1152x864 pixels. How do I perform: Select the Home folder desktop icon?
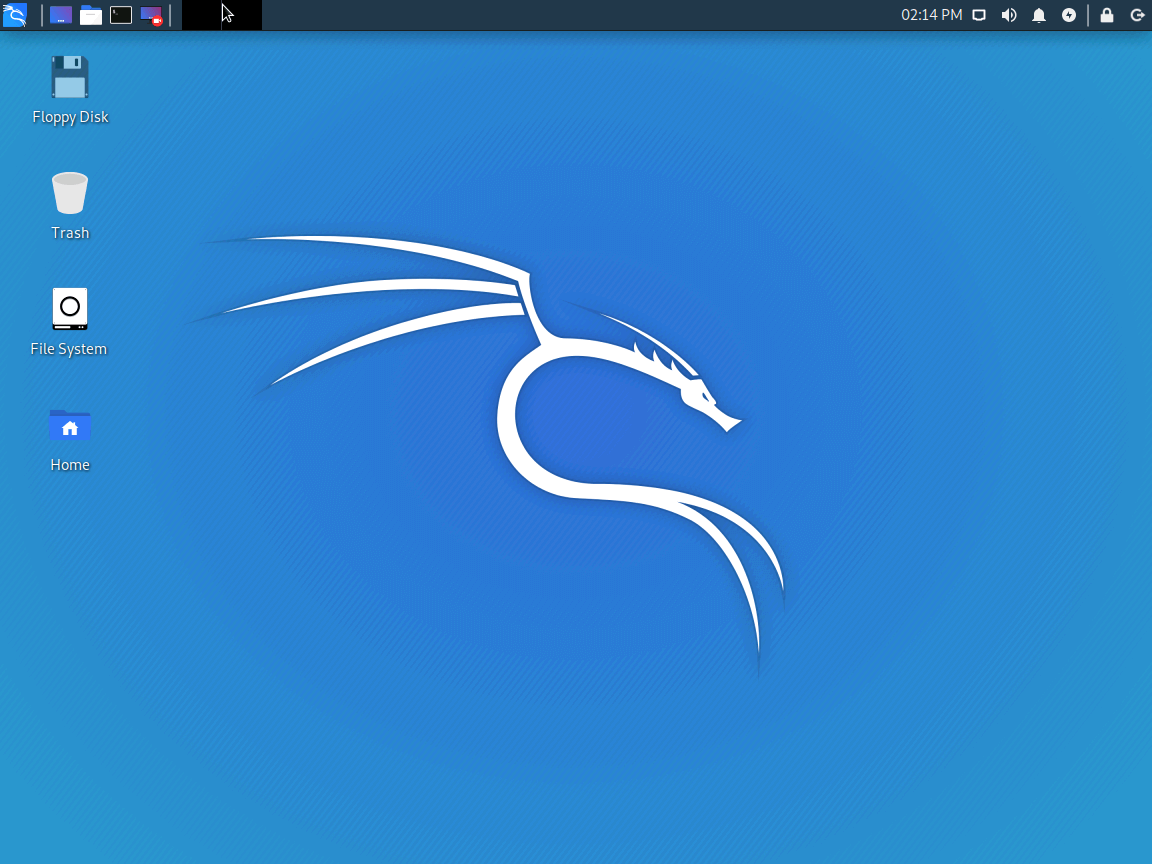(x=70, y=425)
